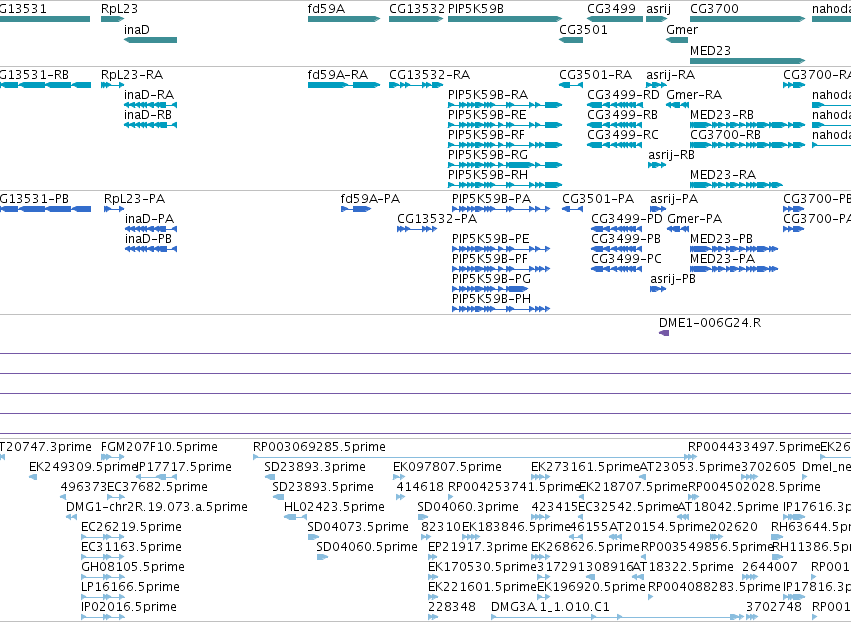This screenshot has height=622, width=851.
Task: Select the inaD gene span
Action: coord(150,40)
